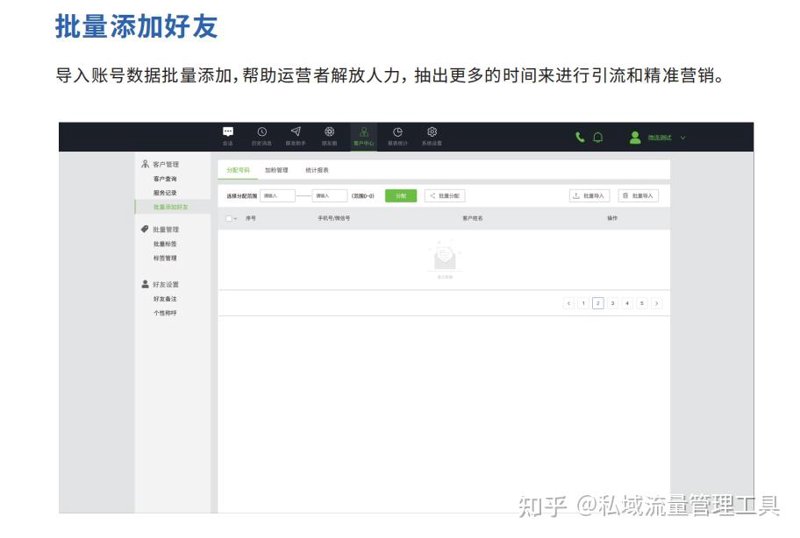800x538 pixels.
Task: Open 系统设置 gear icon in top bar
Action: pos(432,132)
